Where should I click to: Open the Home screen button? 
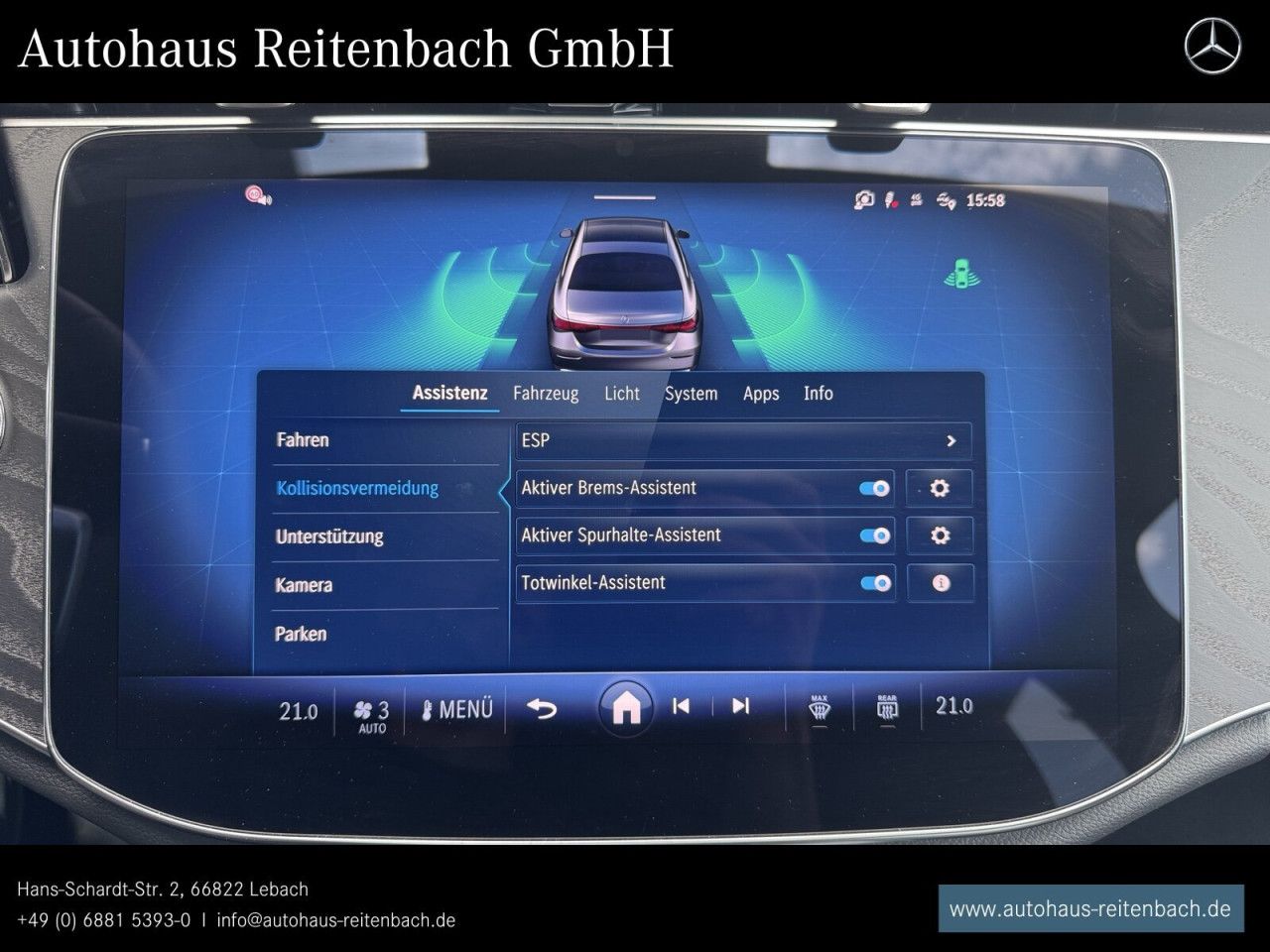click(x=626, y=707)
